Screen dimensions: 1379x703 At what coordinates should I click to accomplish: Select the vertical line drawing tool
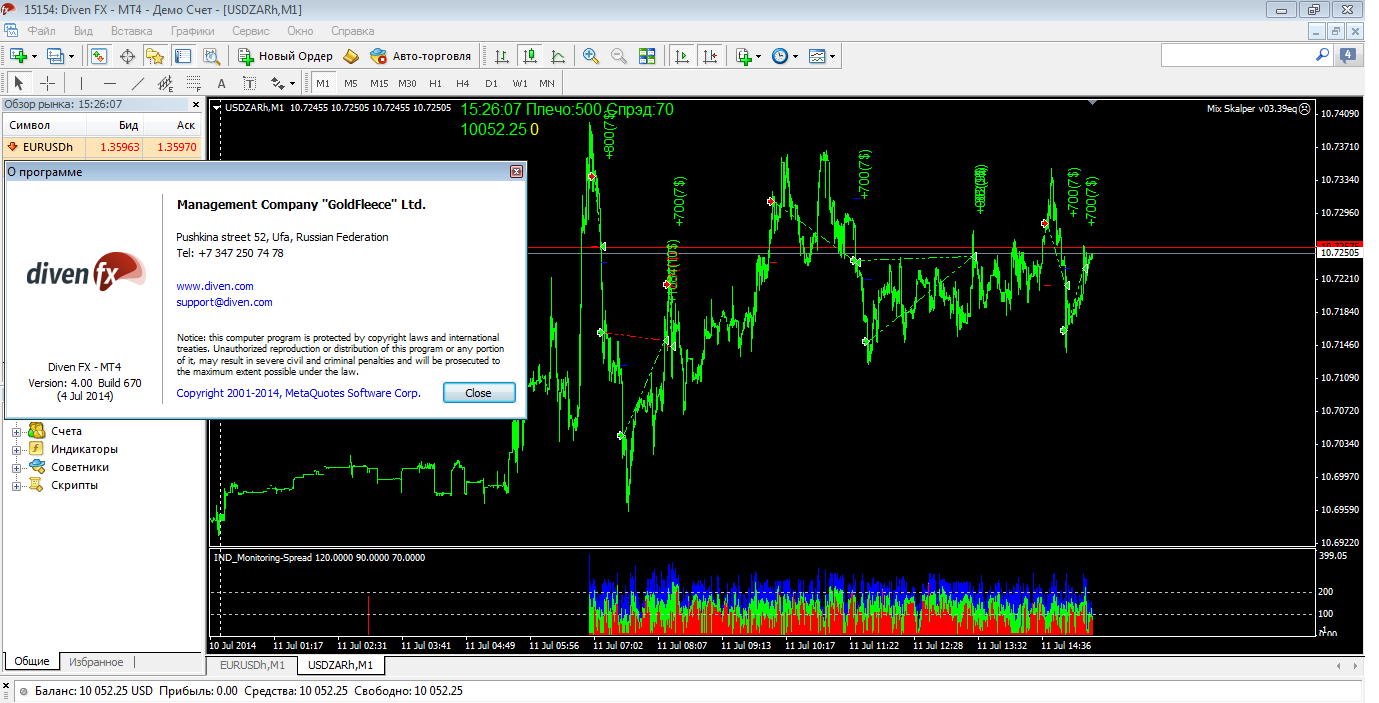click(x=81, y=83)
